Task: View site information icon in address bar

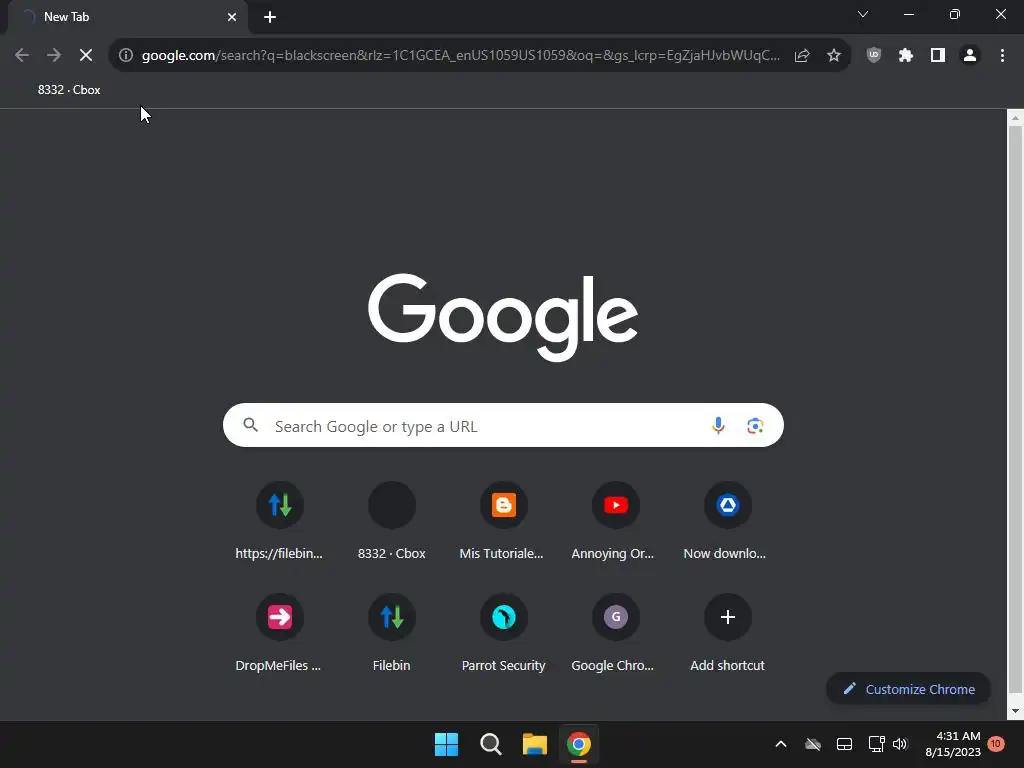Action: click(126, 56)
